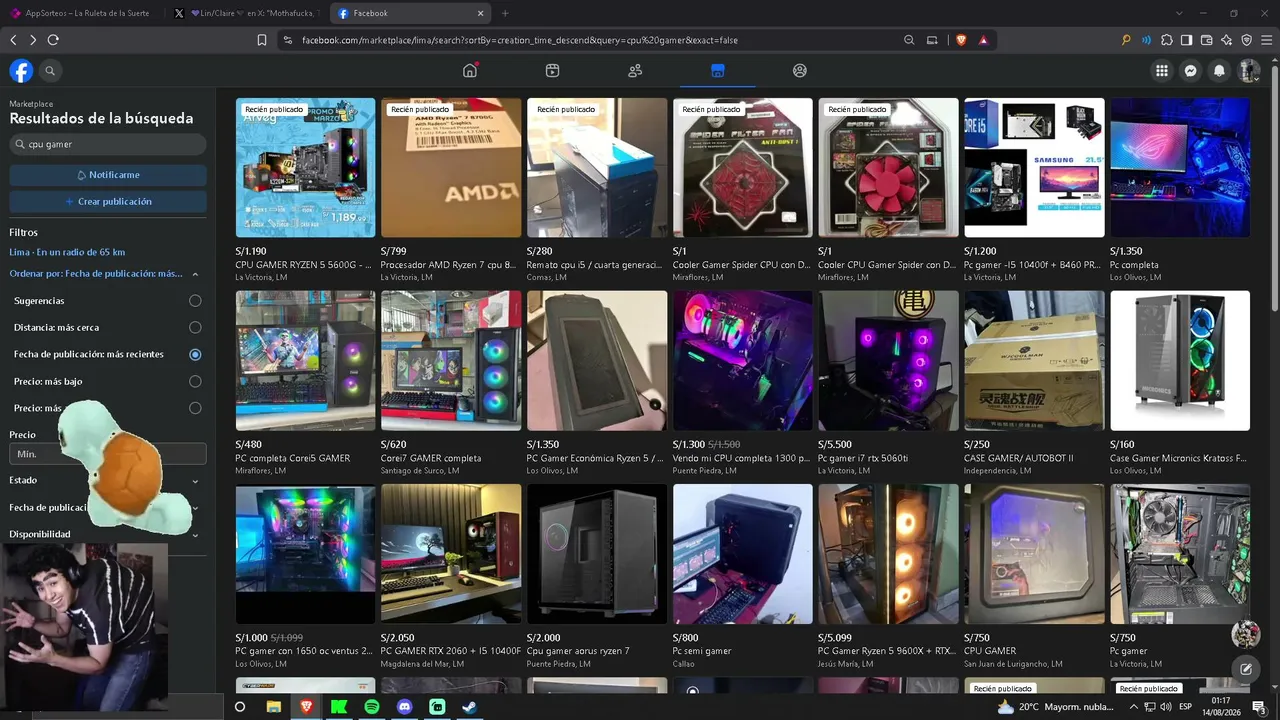The image size is (1280, 720).
Task: Open a new browser tab
Action: click(x=505, y=13)
